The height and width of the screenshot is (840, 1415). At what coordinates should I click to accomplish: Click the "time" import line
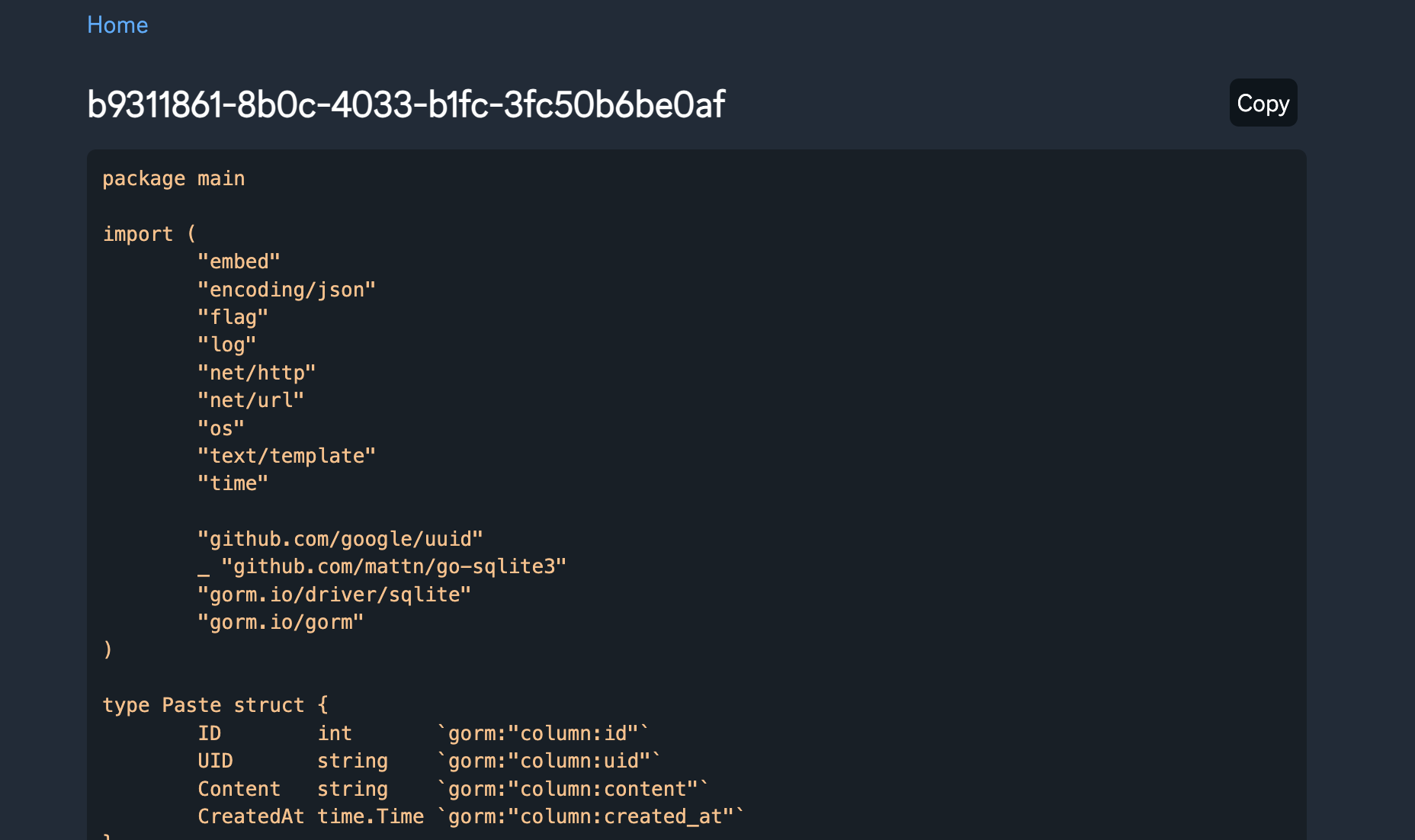tap(233, 483)
